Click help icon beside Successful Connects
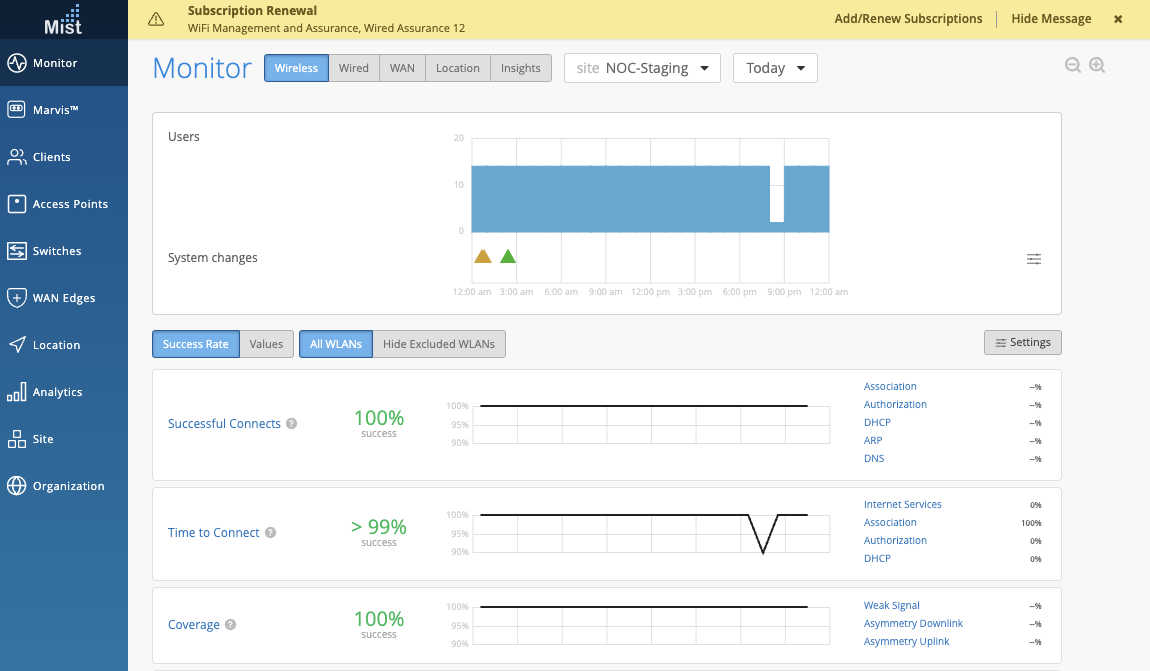The height and width of the screenshot is (671, 1150). tap(292, 424)
